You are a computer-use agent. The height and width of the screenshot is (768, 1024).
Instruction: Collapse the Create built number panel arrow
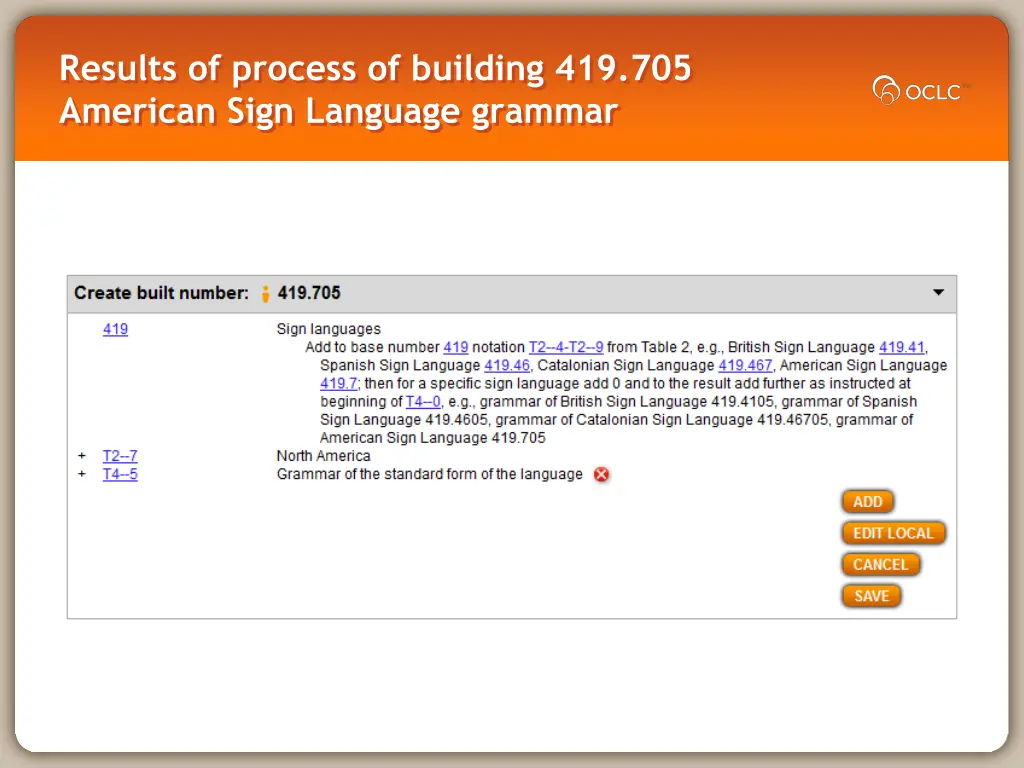(938, 293)
